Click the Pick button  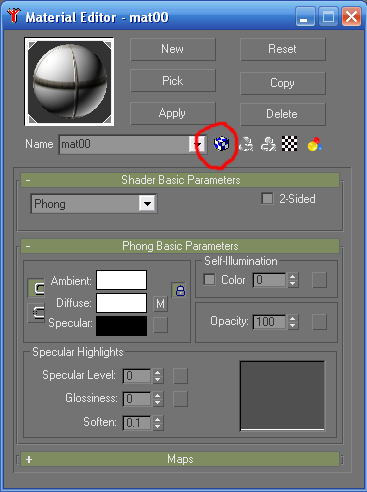tap(173, 80)
